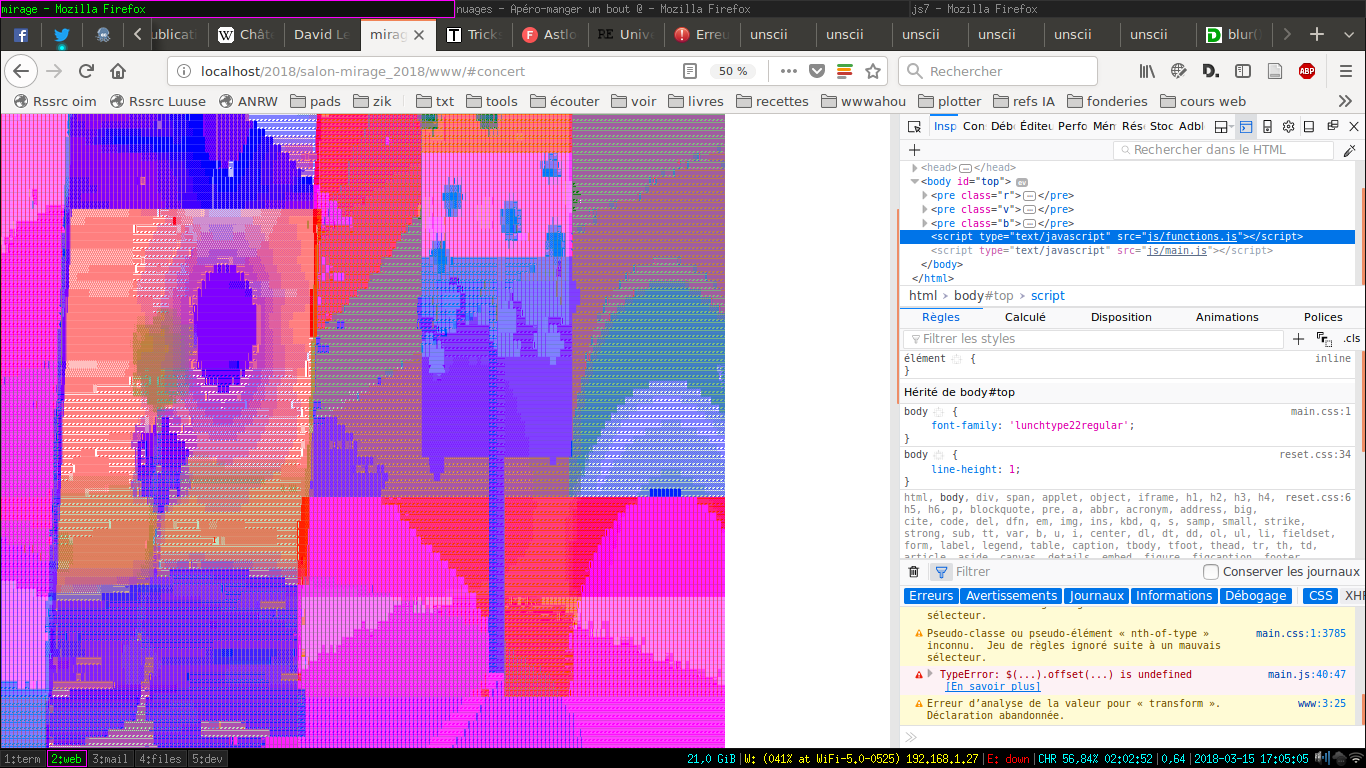Image resolution: width=1366 pixels, height=768 pixels.
Task: Follow the En savoir plus link
Action: 992,687
